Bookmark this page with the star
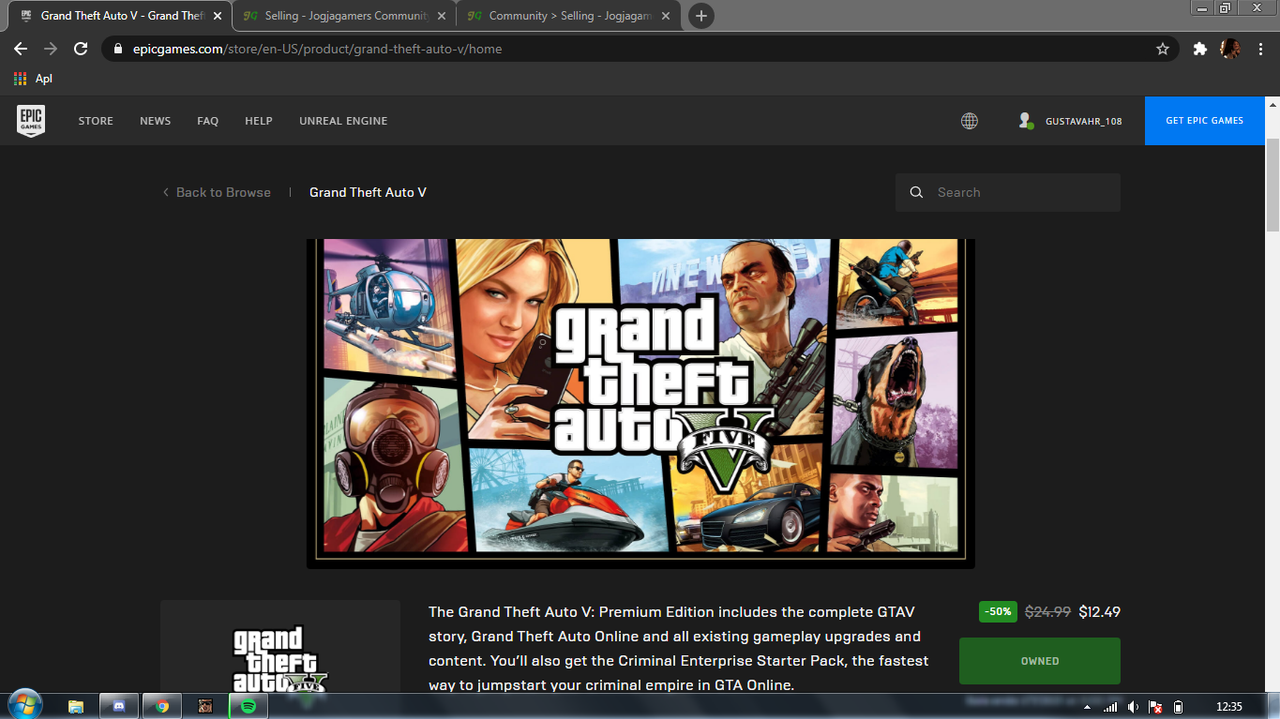Image resolution: width=1280 pixels, height=719 pixels. [x=1163, y=48]
